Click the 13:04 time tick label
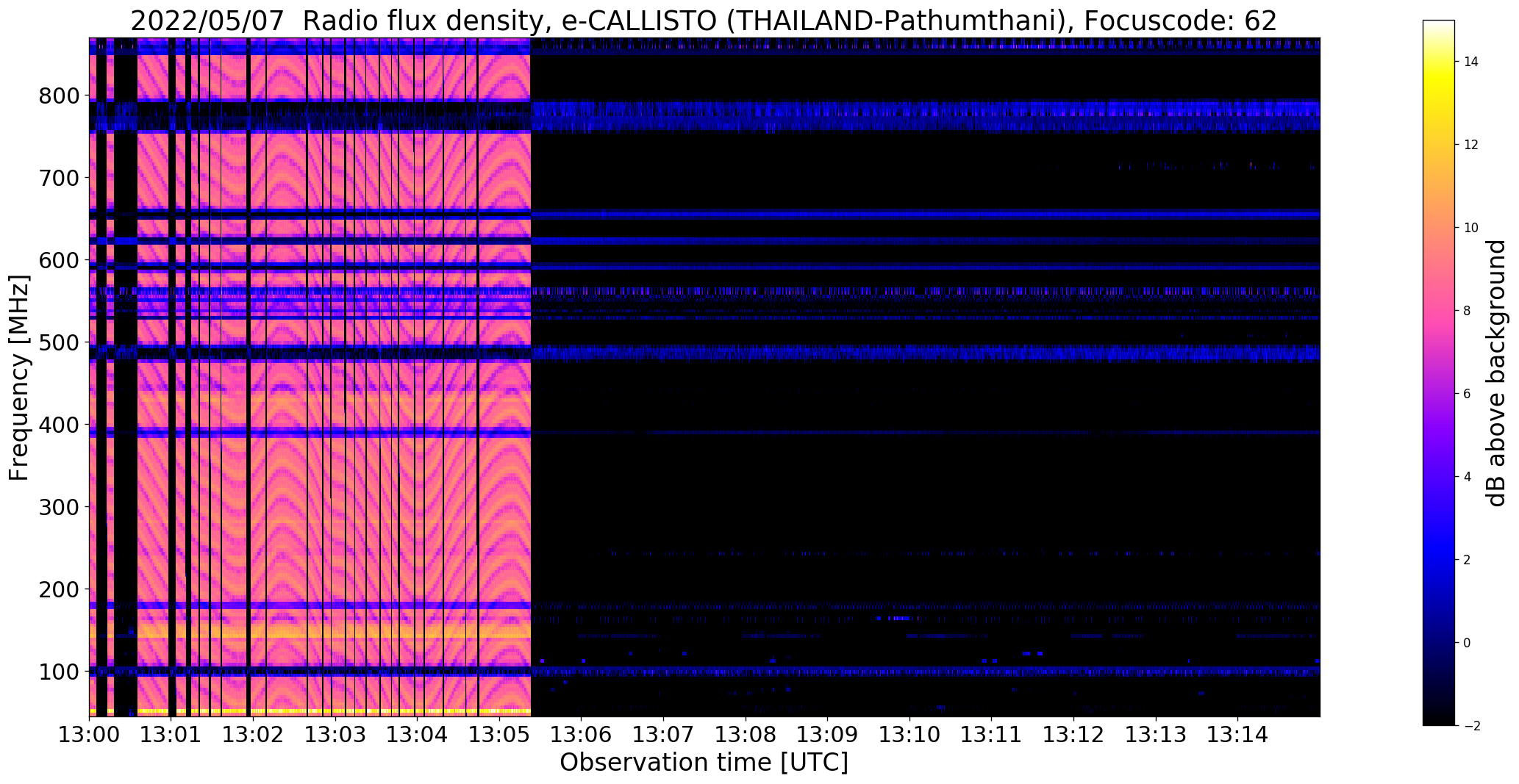1519x784 pixels. pyautogui.click(x=418, y=734)
